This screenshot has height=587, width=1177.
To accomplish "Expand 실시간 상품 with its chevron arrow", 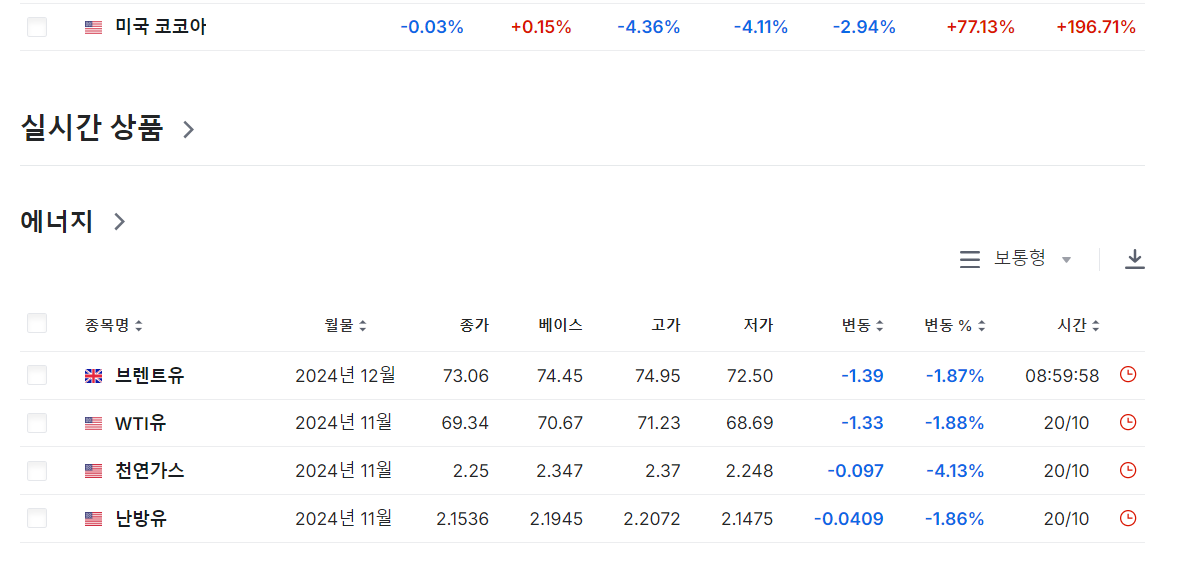I will coord(188,129).
